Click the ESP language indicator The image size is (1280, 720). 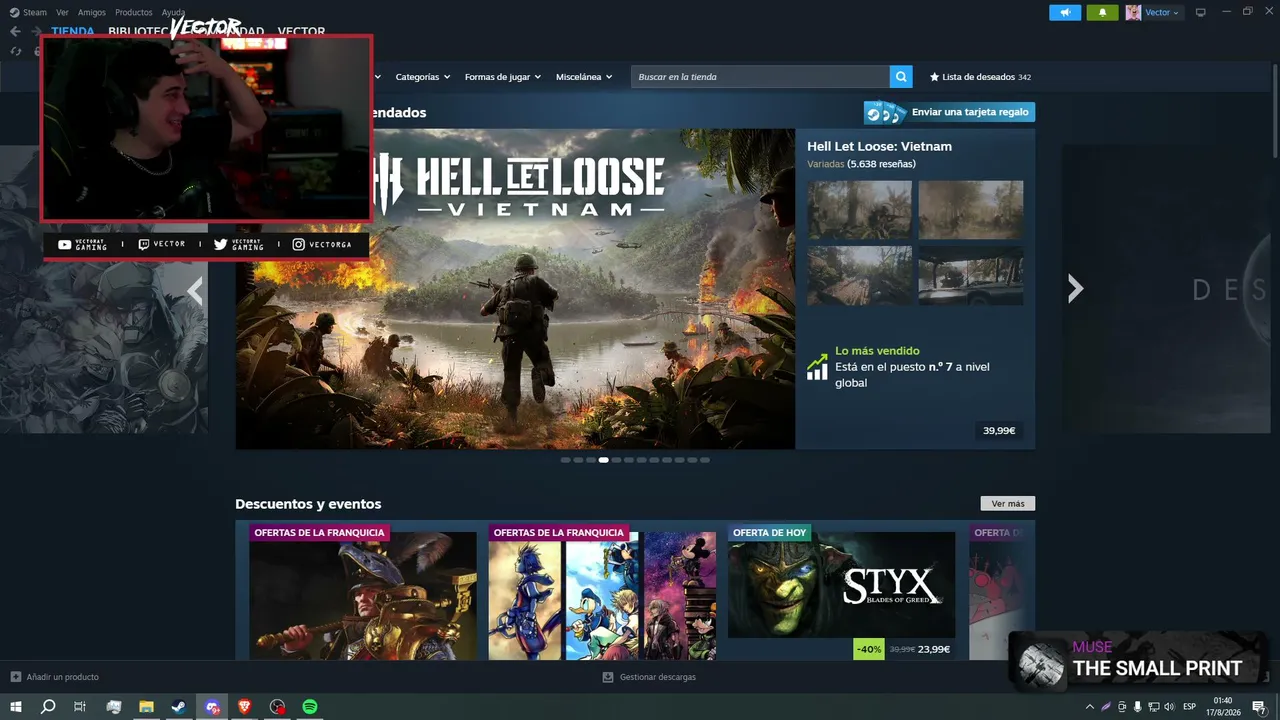pos(1190,707)
